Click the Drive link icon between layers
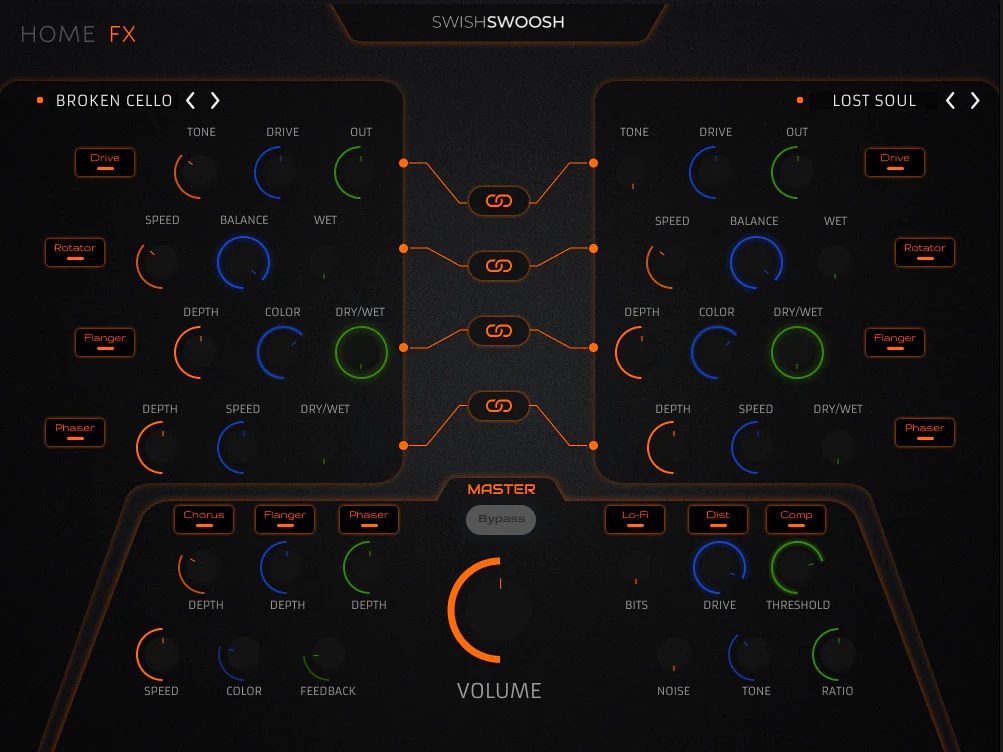The image size is (1003, 752). pos(499,201)
